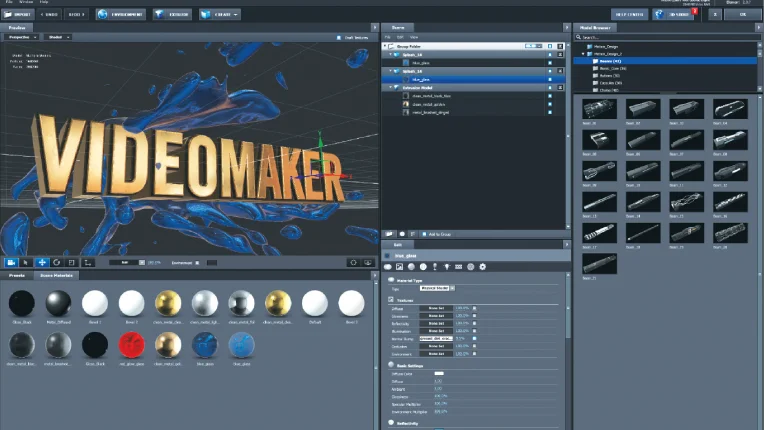Open the Perspective view dropdown
764x430 pixels.
(21, 37)
